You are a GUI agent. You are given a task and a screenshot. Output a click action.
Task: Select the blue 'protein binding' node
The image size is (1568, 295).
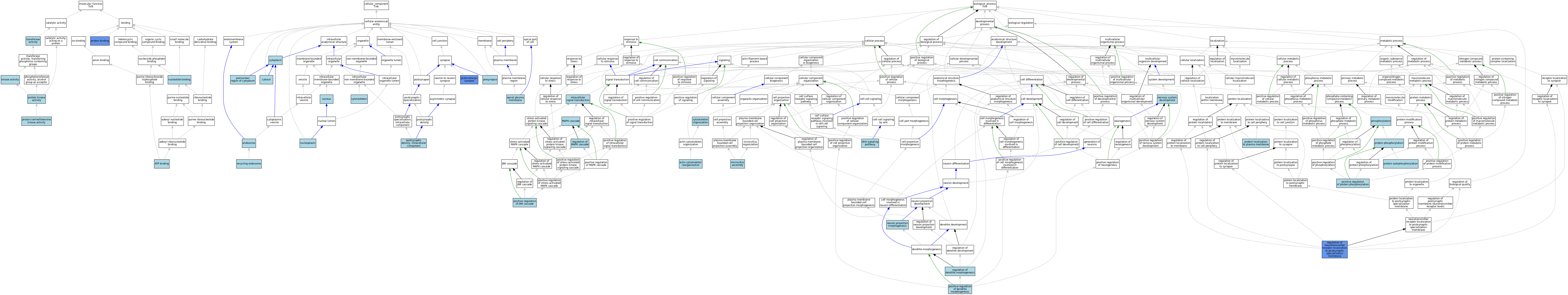[x=100, y=41]
